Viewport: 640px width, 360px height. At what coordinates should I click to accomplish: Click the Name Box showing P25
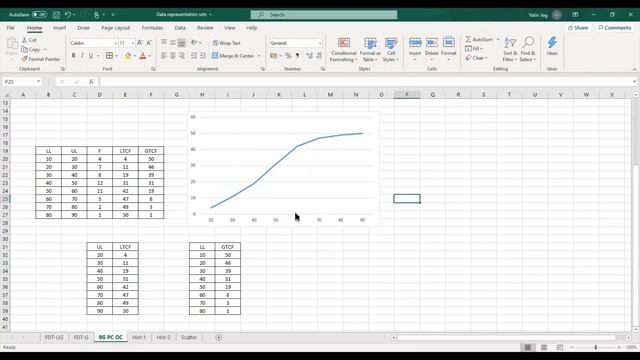coord(22,82)
